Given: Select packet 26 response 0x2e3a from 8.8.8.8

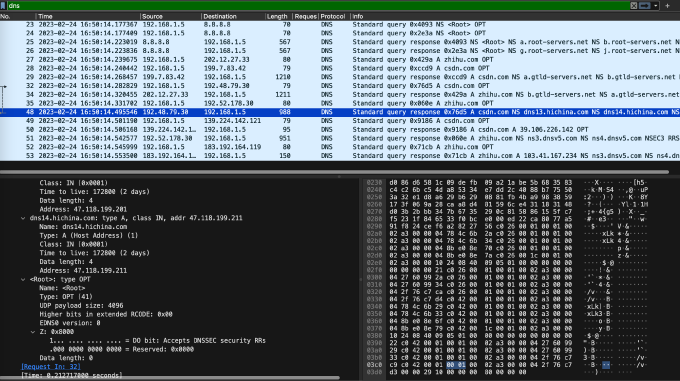Looking at the screenshot, I should tap(340, 51).
